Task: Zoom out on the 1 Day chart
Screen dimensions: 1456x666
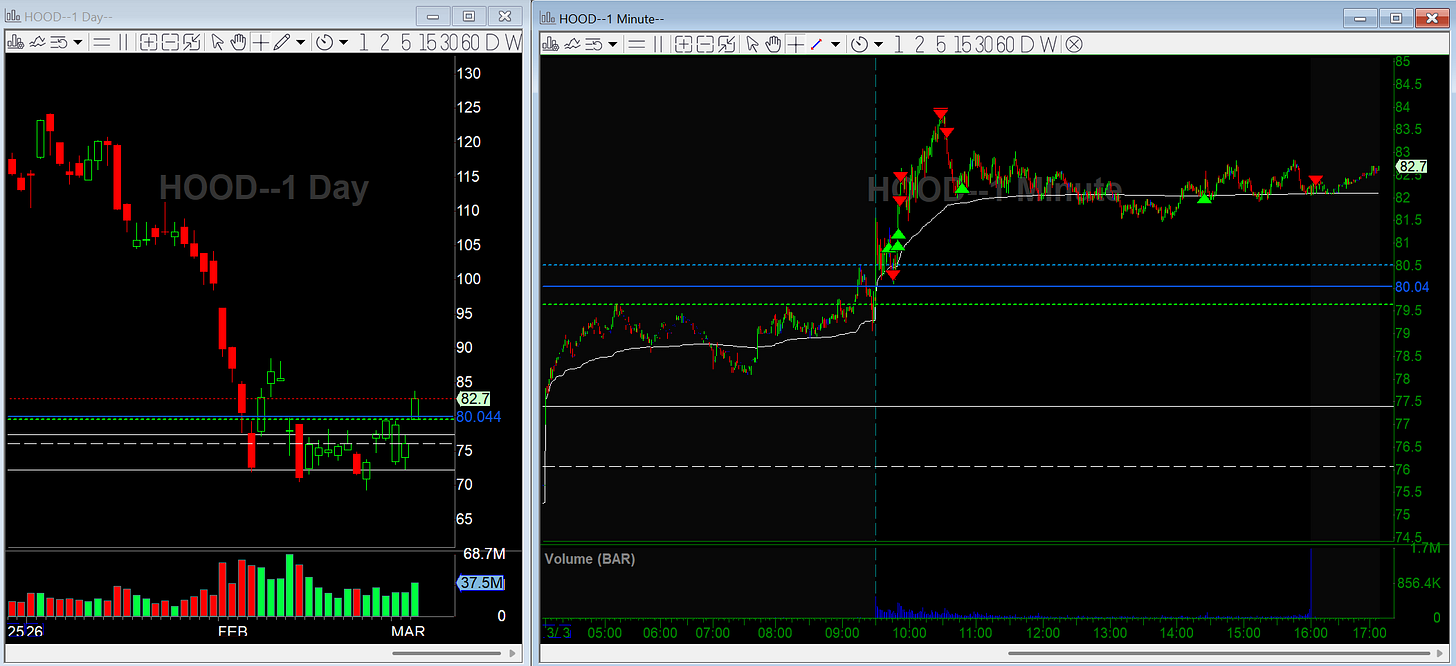Action: (x=170, y=42)
